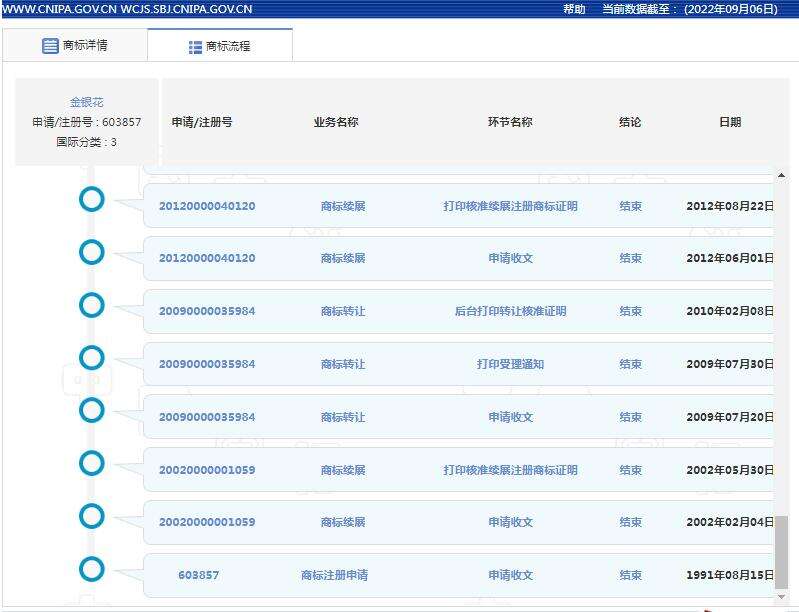Click the 金银花 trademark name
Screen dimensions: 799x612
click(x=86, y=102)
